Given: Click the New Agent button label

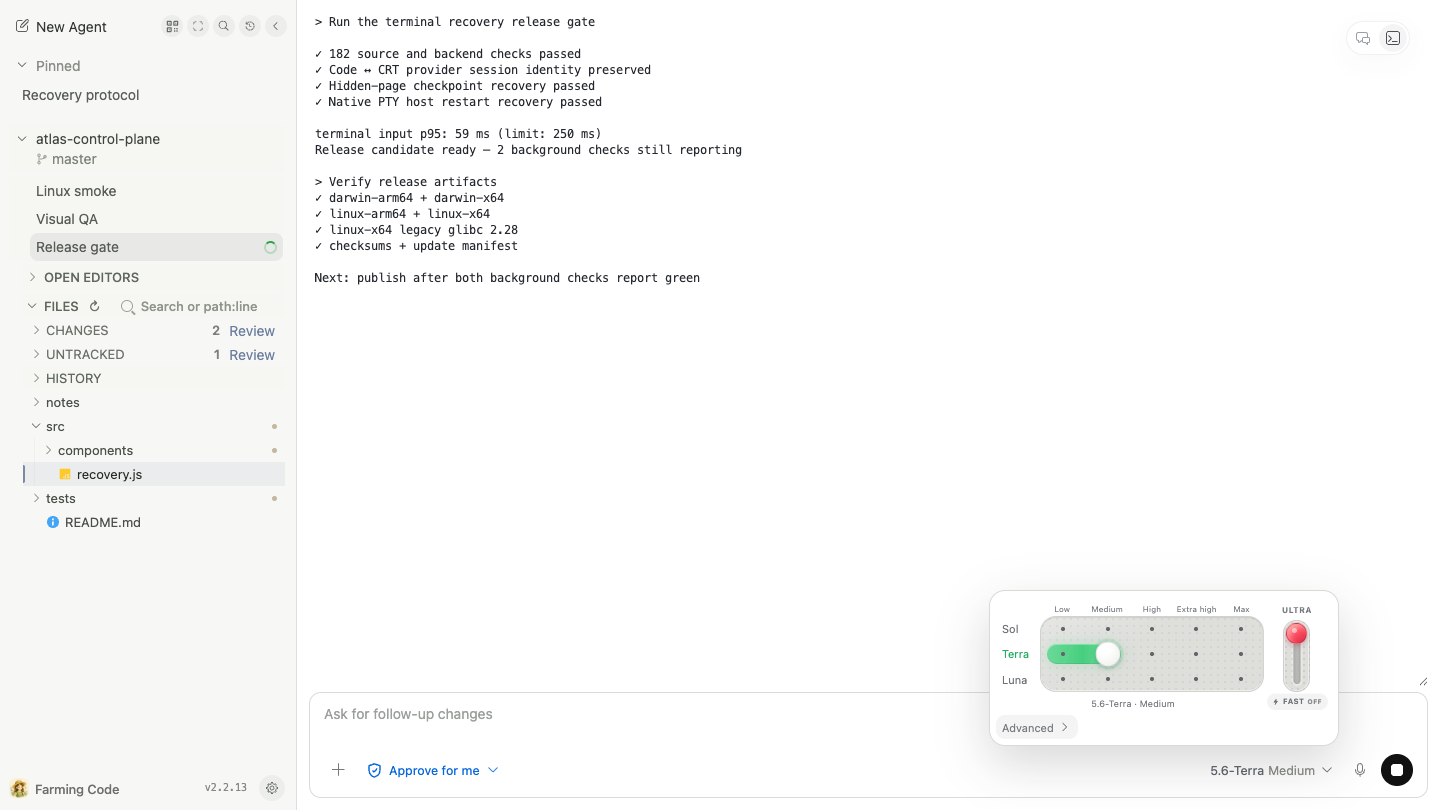Looking at the screenshot, I should 71,27.
